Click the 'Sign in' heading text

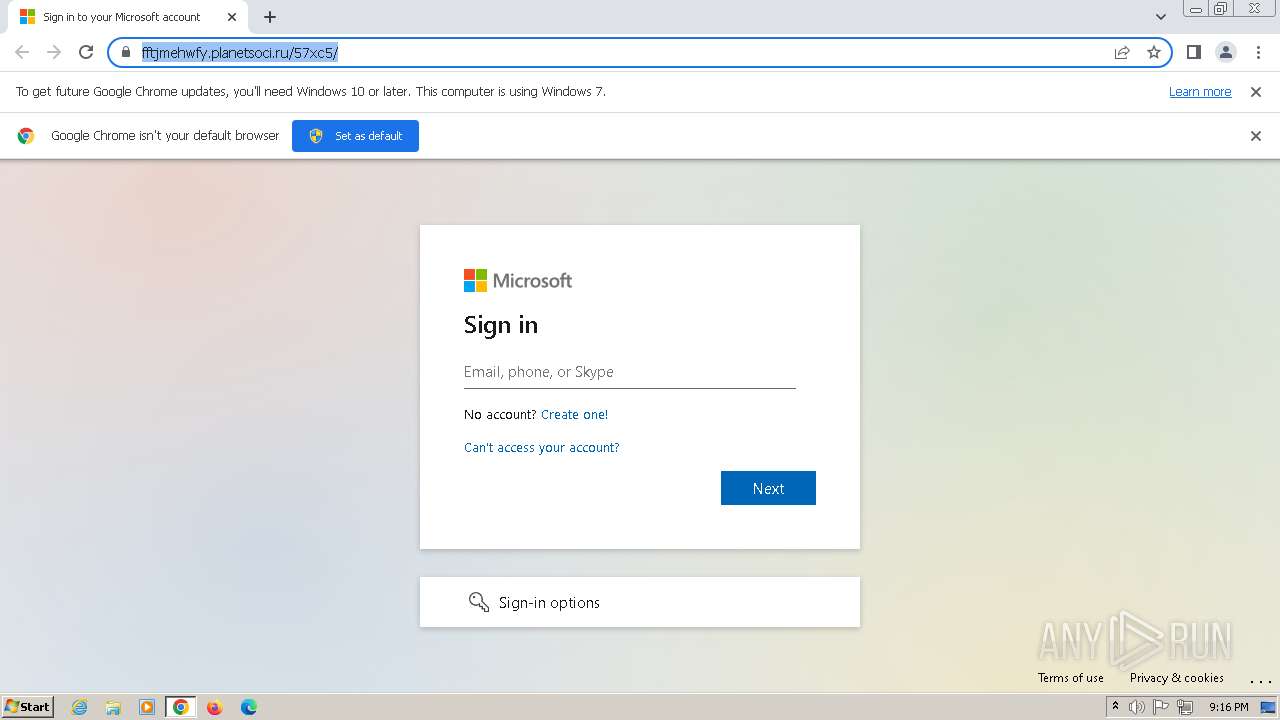(501, 325)
